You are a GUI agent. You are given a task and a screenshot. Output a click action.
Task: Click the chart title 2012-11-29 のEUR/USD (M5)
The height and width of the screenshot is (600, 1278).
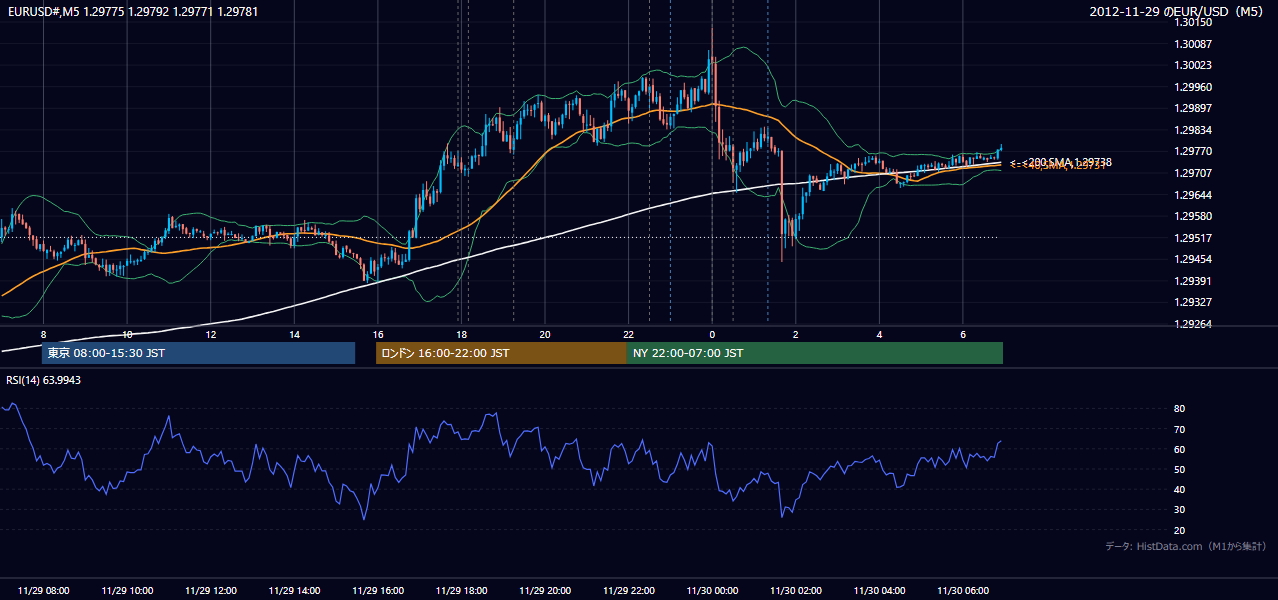pos(1178,11)
